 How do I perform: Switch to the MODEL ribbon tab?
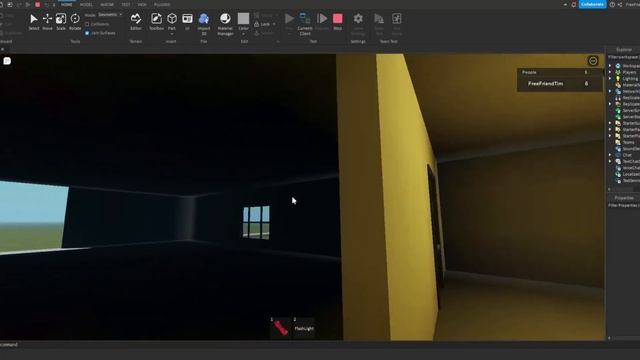coord(86,4)
